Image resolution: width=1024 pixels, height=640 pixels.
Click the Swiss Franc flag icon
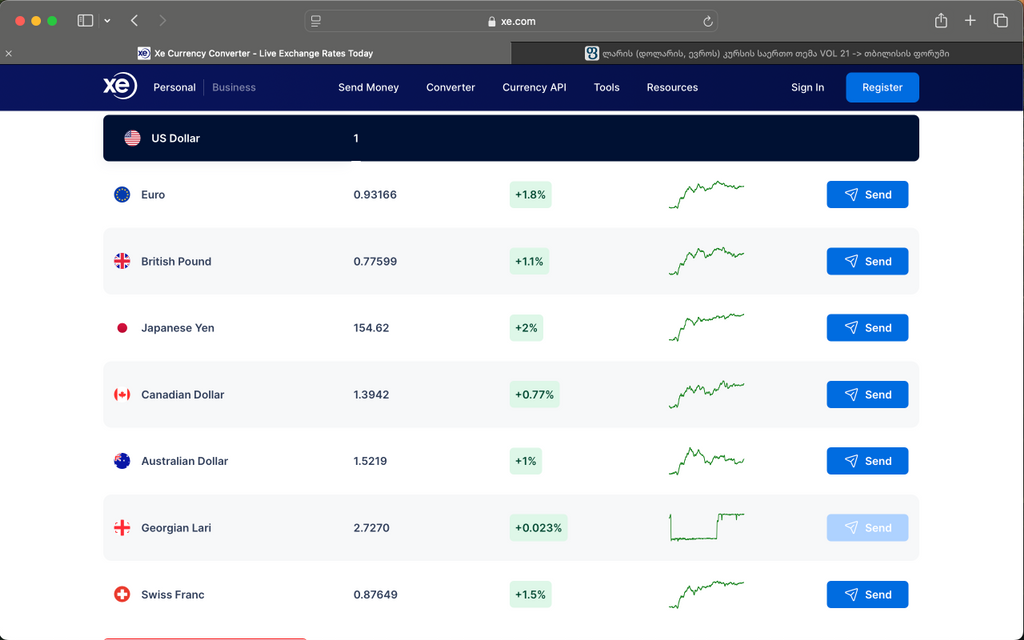(122, 594)
